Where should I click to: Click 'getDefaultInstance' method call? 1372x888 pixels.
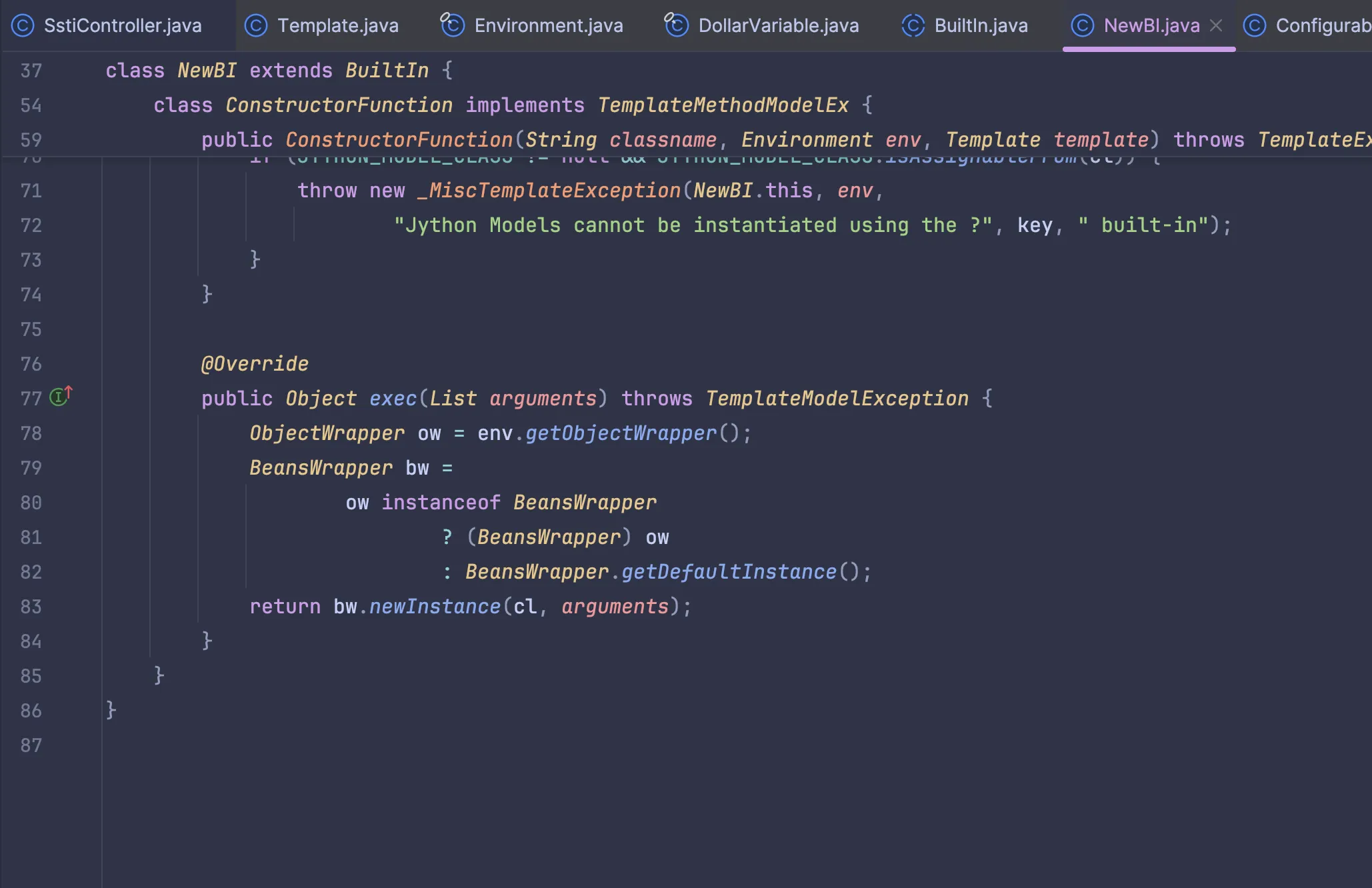point(729,572)
